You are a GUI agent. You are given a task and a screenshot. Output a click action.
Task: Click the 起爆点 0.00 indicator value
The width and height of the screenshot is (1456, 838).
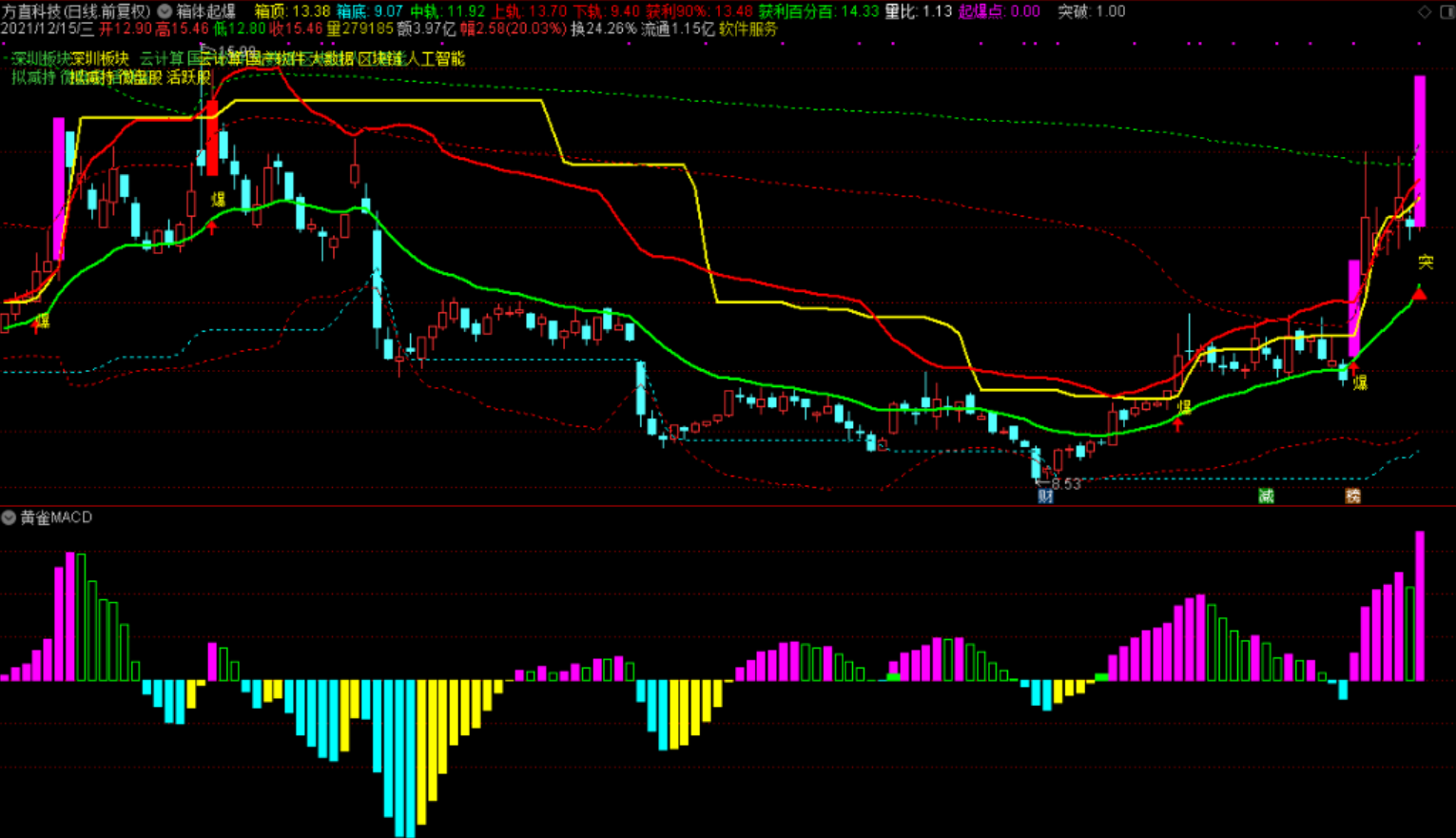point(999,11)
